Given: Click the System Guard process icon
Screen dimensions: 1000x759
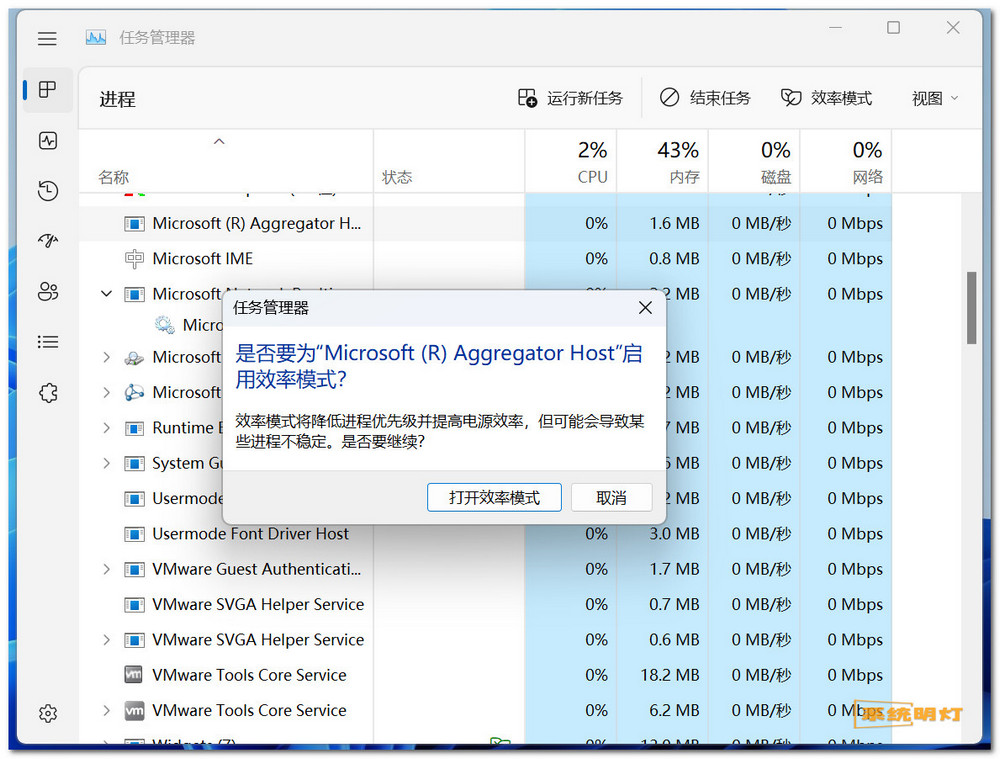Looking at the screenshot, I should 134,463.
